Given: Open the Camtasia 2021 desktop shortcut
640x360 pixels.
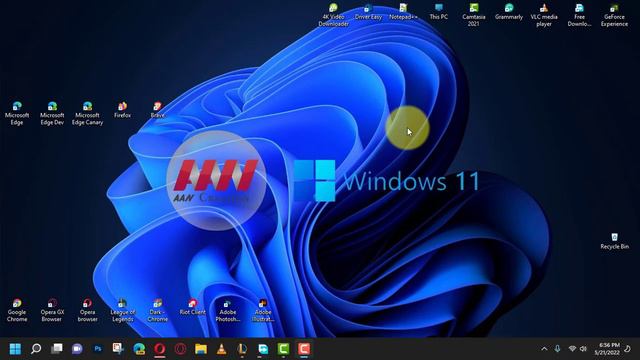Looking at the screenshot, I should [x=473, y=16].
